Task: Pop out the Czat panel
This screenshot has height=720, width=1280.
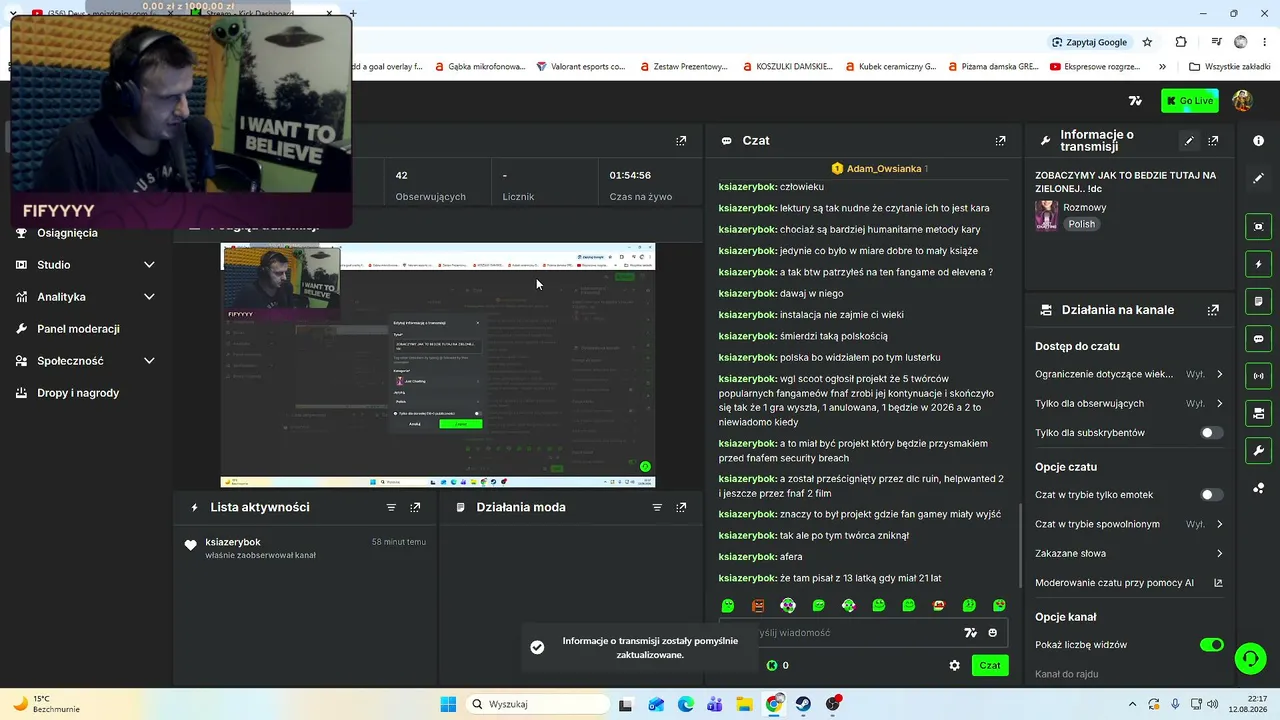Action: click(x=1000, y=141)
